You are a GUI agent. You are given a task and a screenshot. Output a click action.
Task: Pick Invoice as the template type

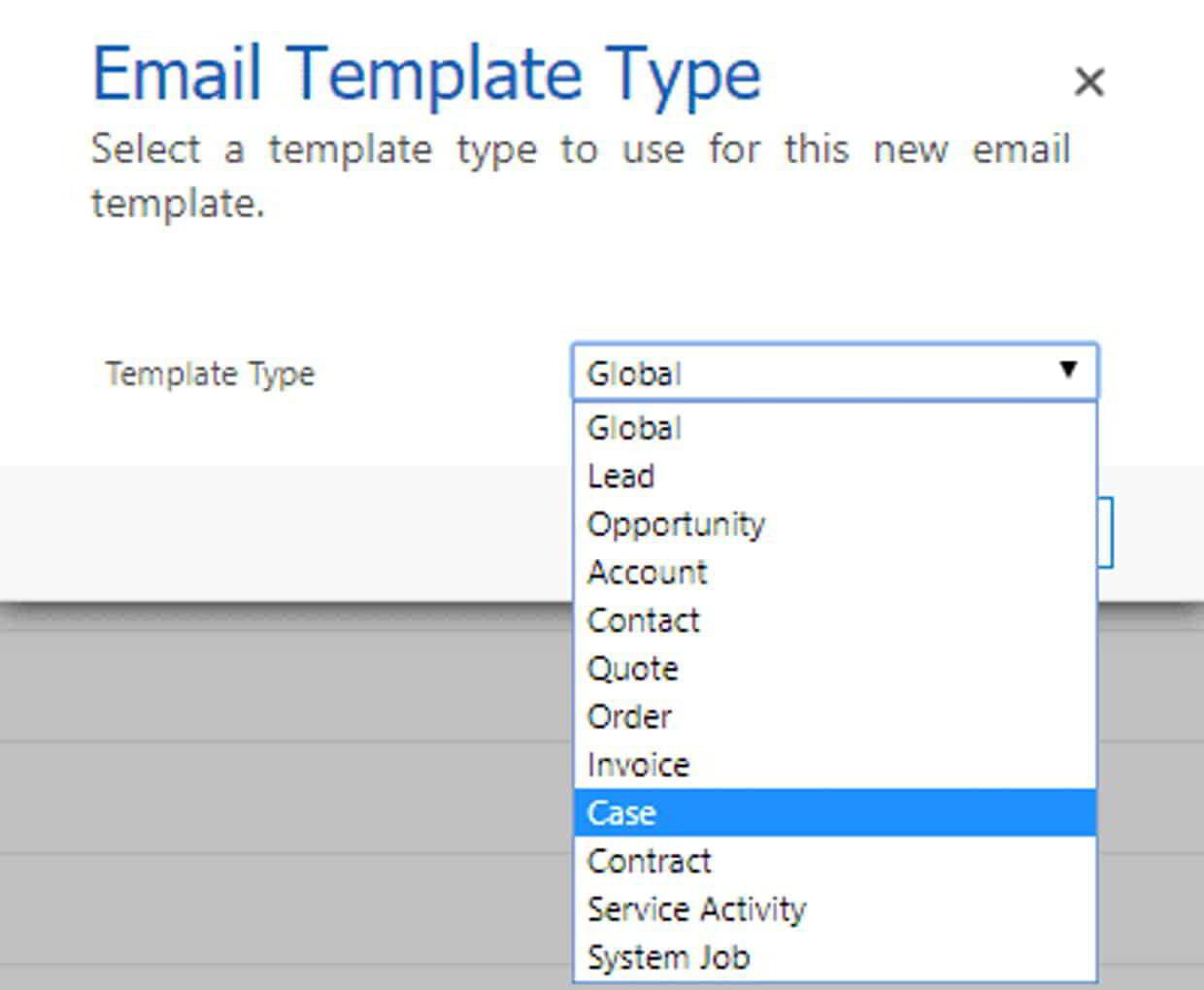coord(638,765)
